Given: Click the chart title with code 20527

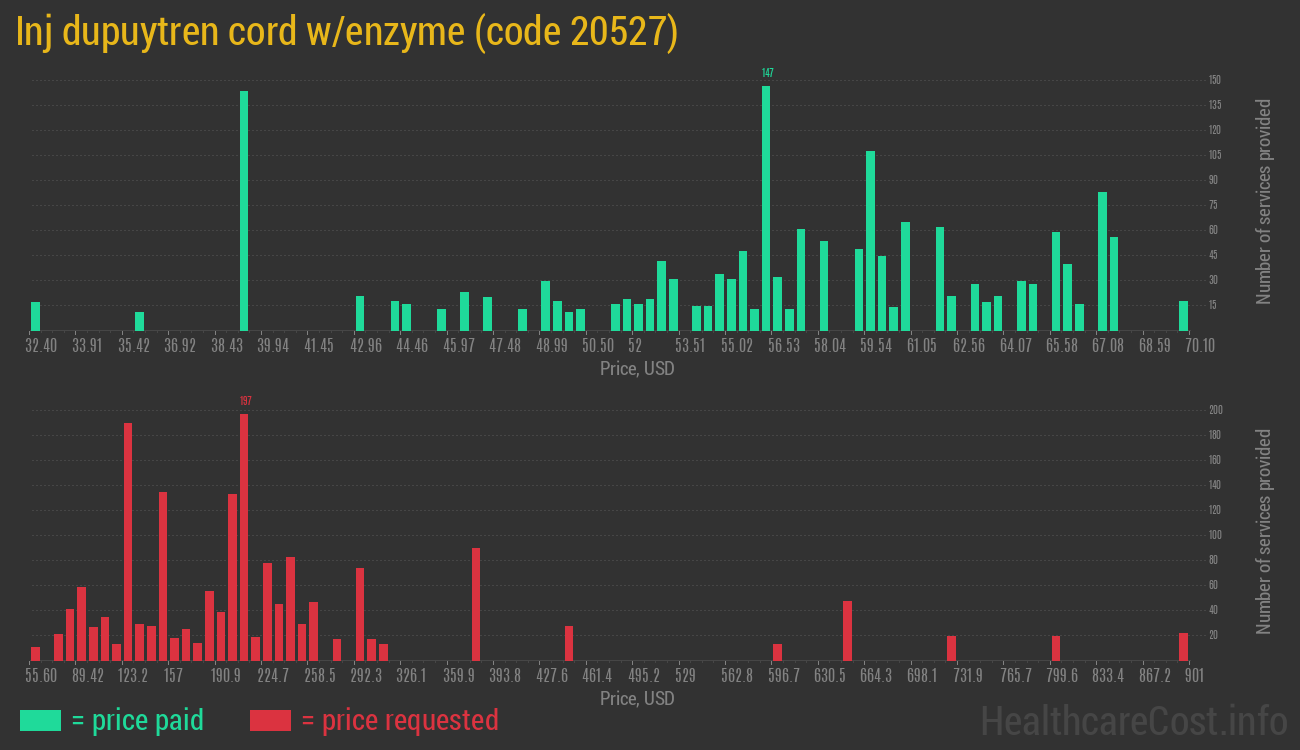Looking at the screenshot, I should [x=347, y=32].
